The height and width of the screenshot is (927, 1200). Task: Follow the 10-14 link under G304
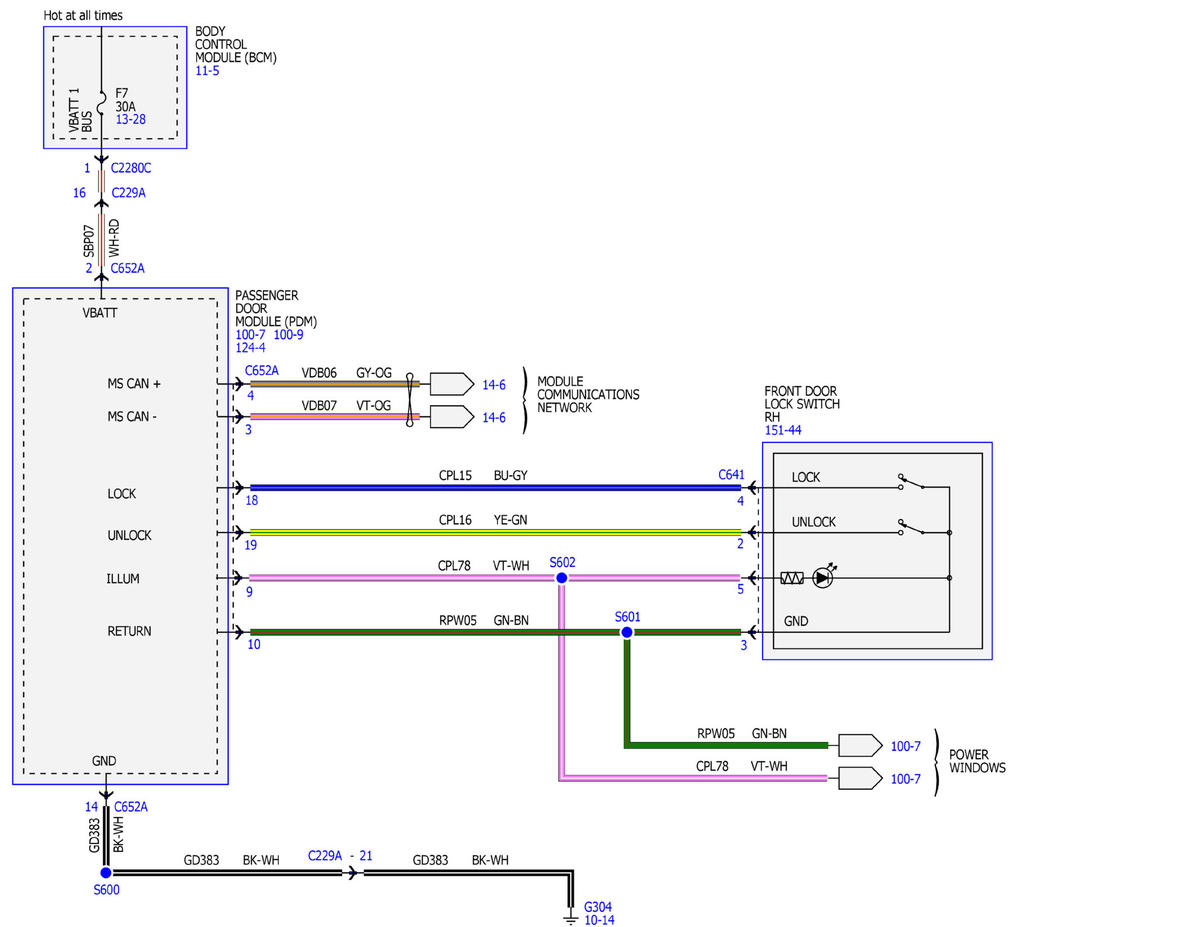coord(599,920)
